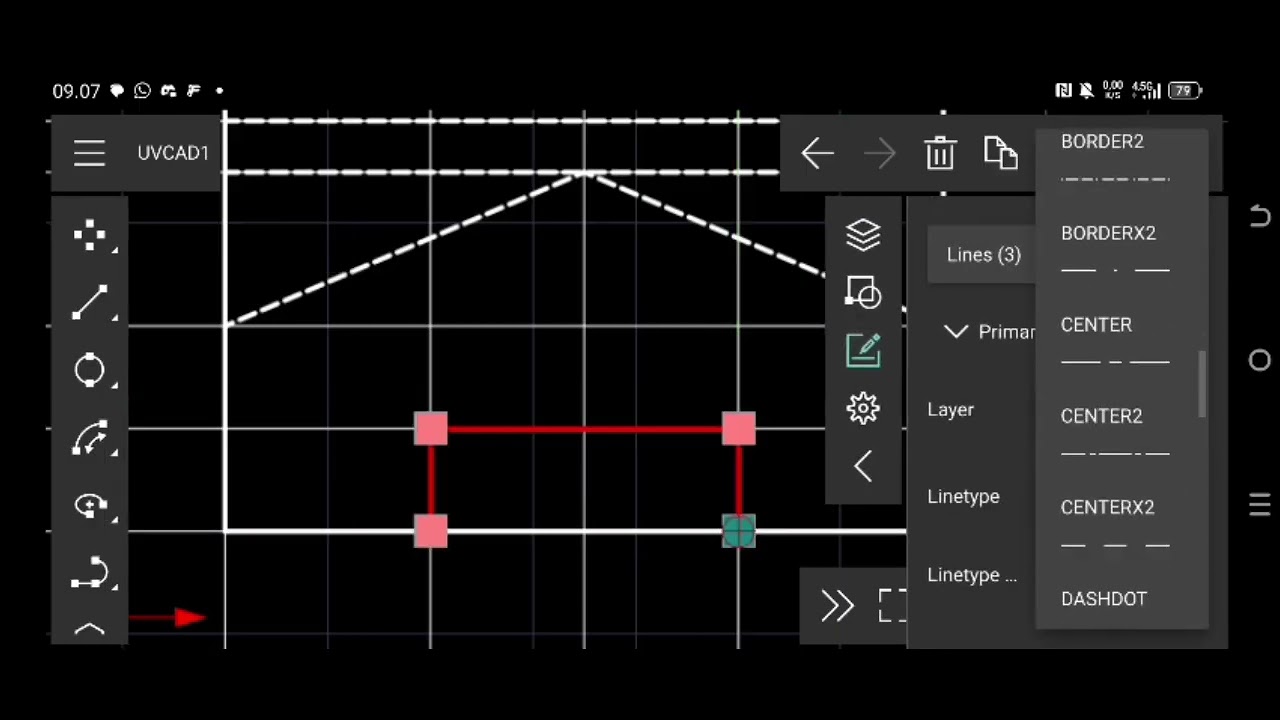Select the polyline drawing tool
Screen dimensions: 1280x720
90,572
